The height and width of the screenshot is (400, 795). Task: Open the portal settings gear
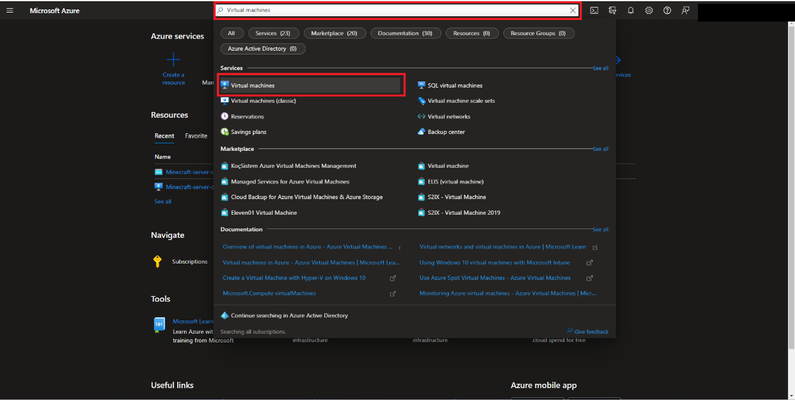649,11
